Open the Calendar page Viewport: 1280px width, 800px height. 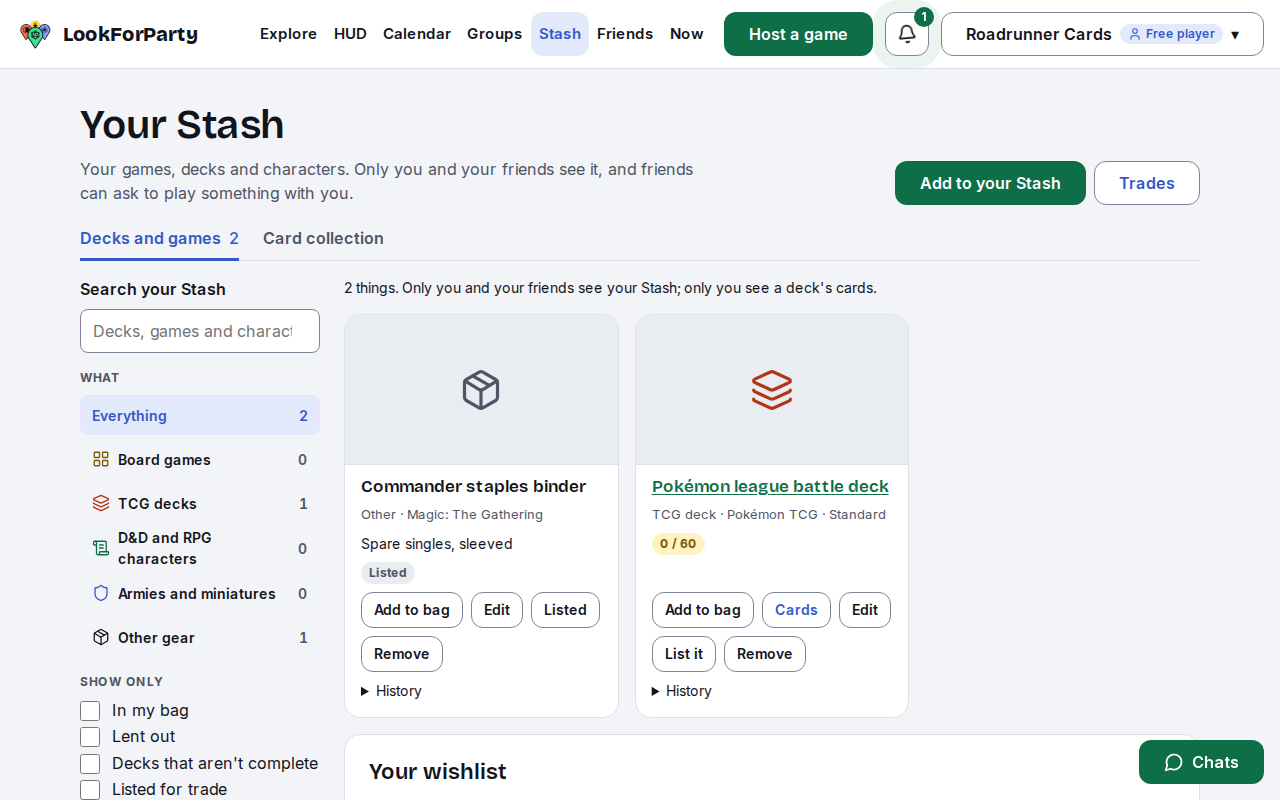point(417,34)
